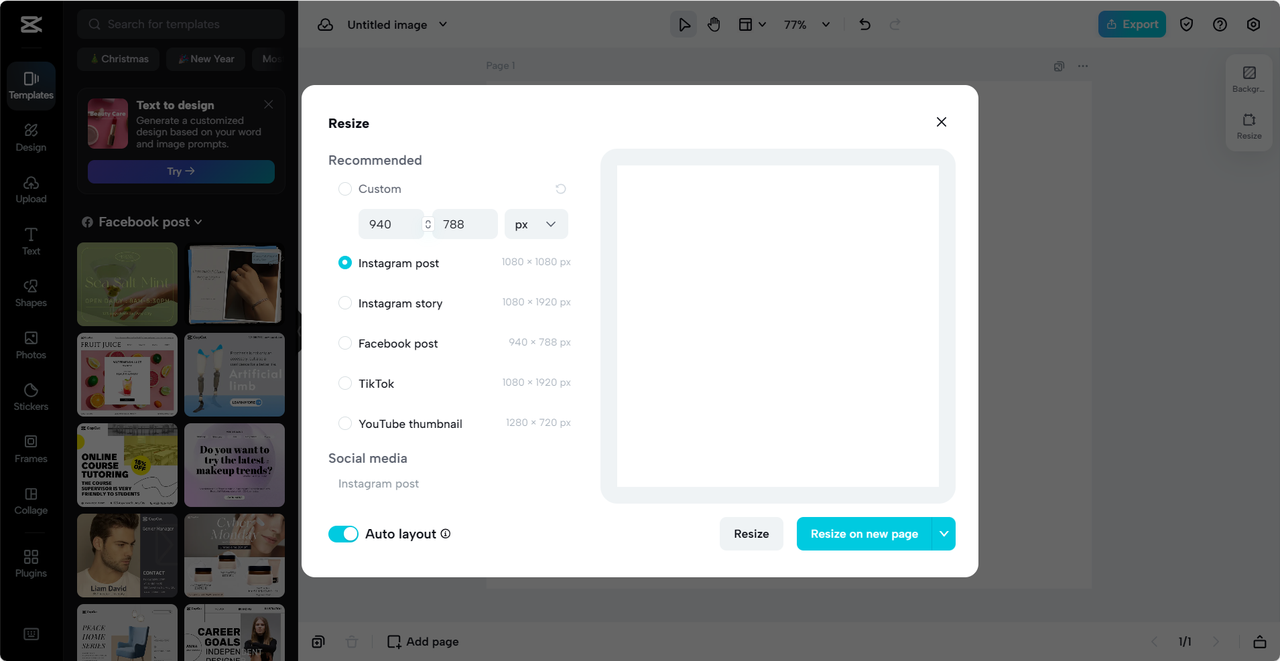Click the previous page arrow at bottom
The height and width of the screenshot is (661, 1280).
click(1154, 642)
